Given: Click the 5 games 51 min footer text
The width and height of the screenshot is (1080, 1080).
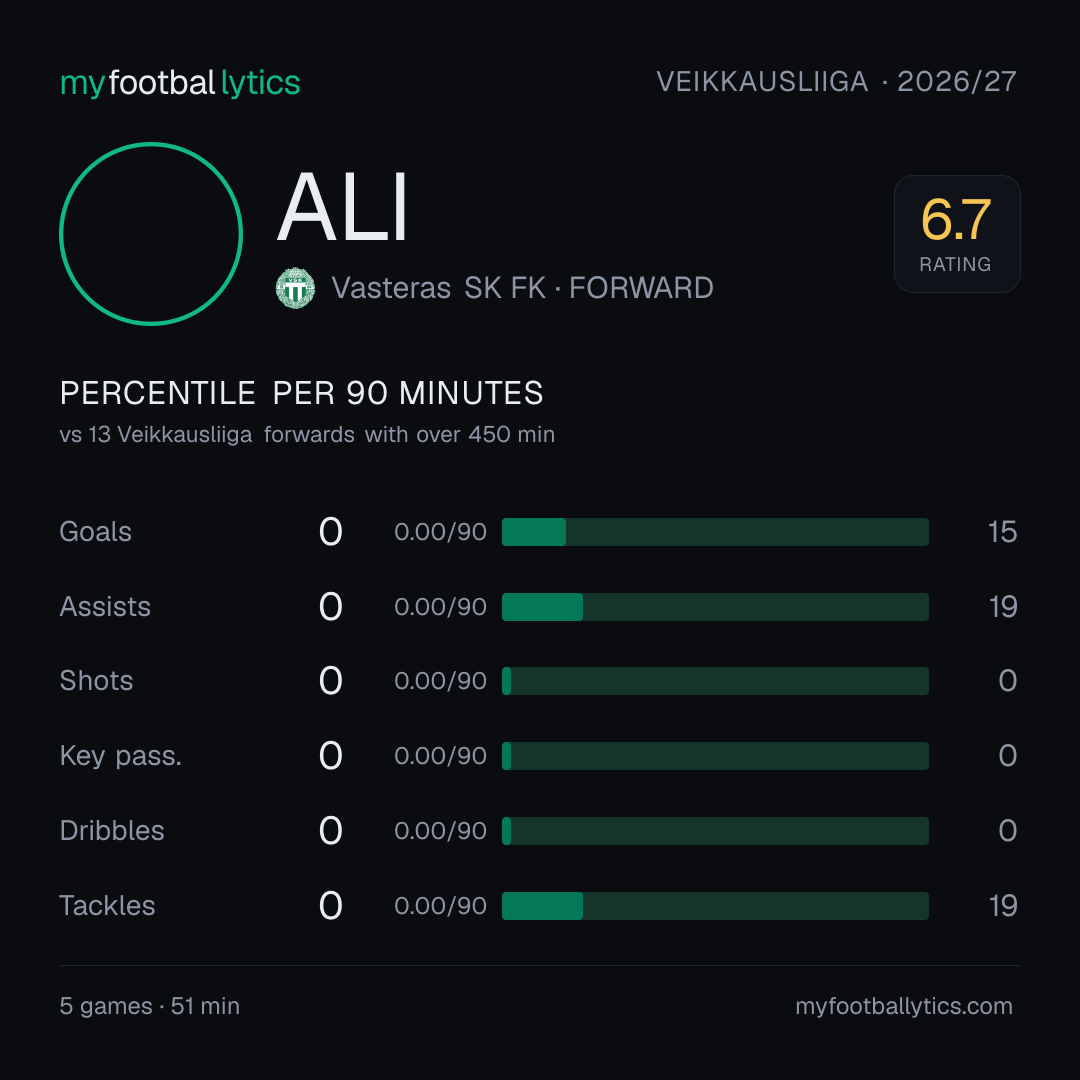Looking at the screenshot, I should [149, 1006].
